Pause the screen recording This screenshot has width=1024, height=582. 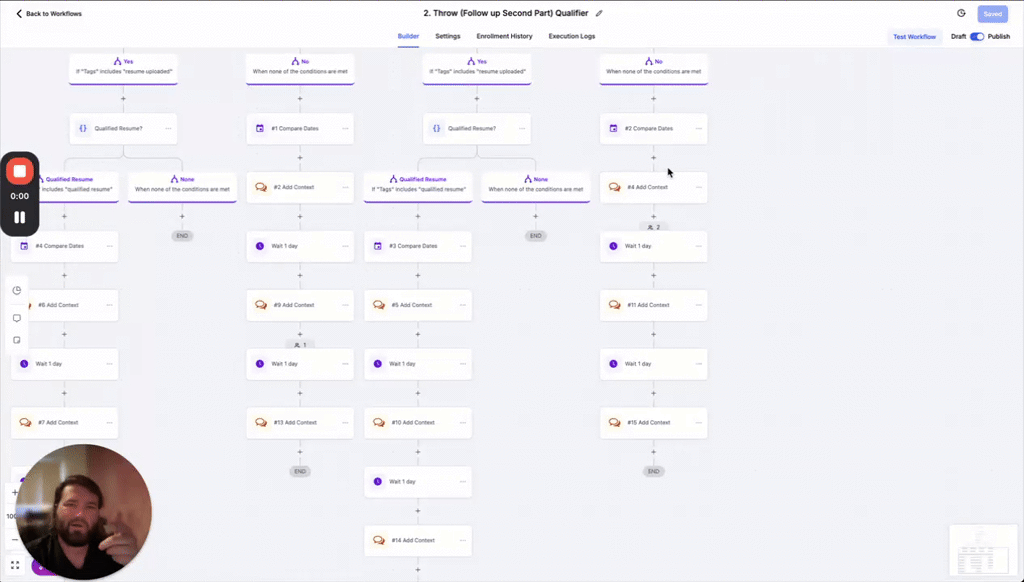tap(20, 217)
